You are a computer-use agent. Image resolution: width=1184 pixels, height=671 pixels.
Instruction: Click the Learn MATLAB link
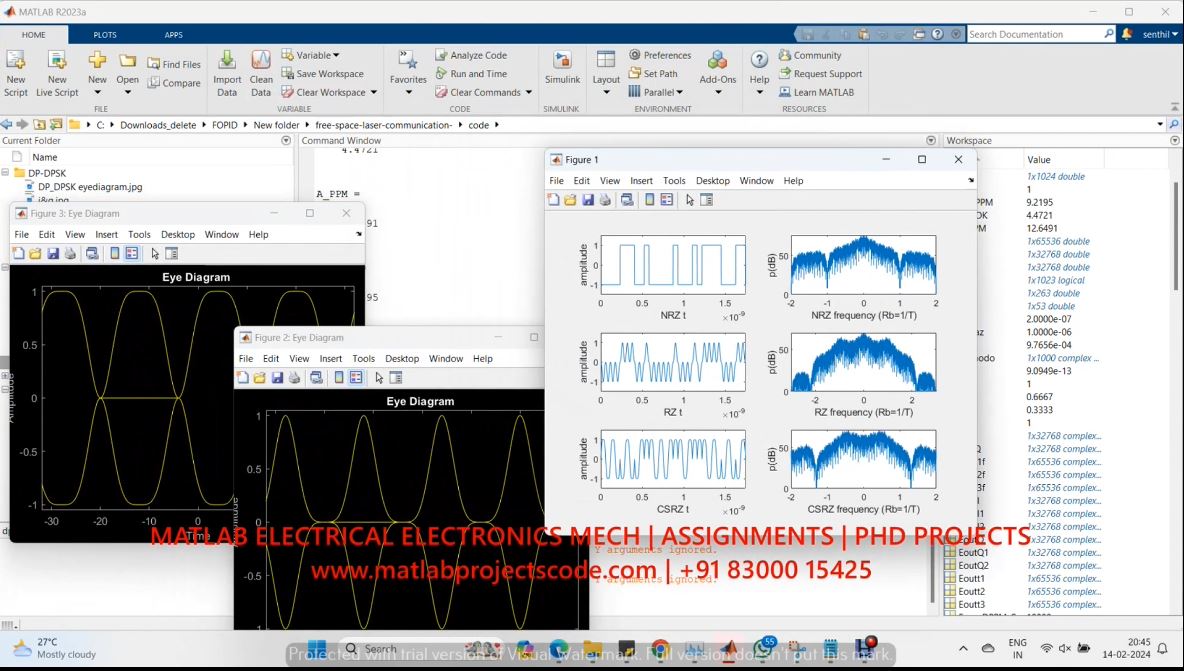pos(823,92)
